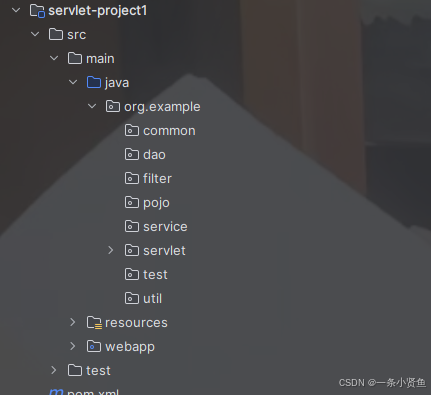Expand the bottom test folder chevron
431x395 pixels.
(54, 370)
